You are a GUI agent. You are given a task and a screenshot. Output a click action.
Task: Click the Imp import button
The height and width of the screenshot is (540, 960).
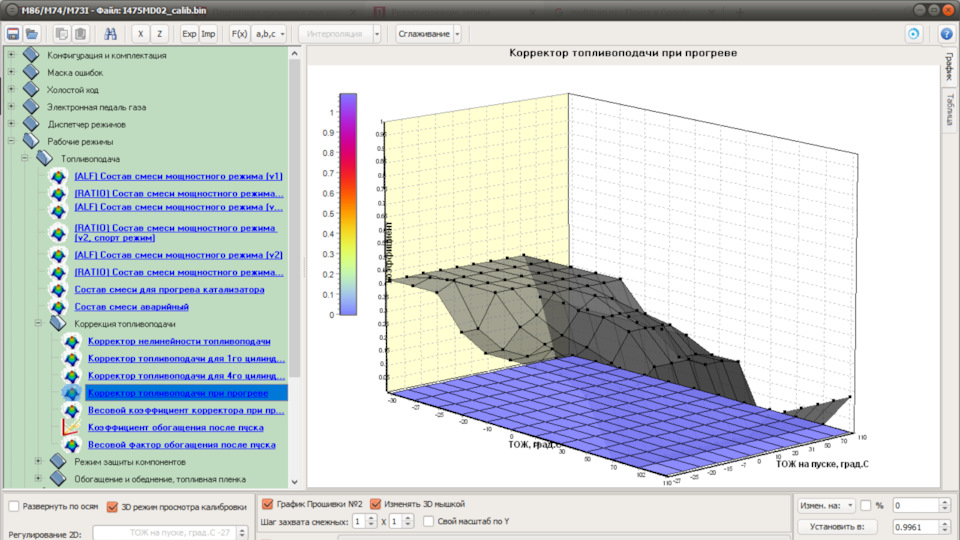pos(208,34)
